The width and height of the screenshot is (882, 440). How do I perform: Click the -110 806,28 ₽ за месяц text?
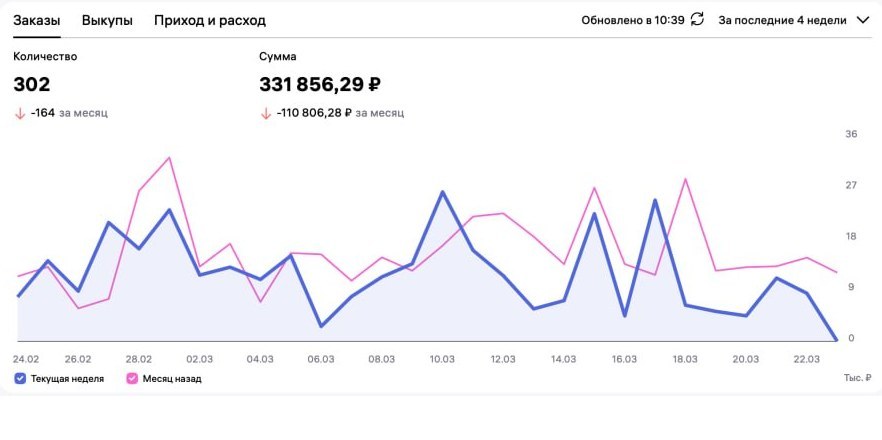click(x=340, y=113)
